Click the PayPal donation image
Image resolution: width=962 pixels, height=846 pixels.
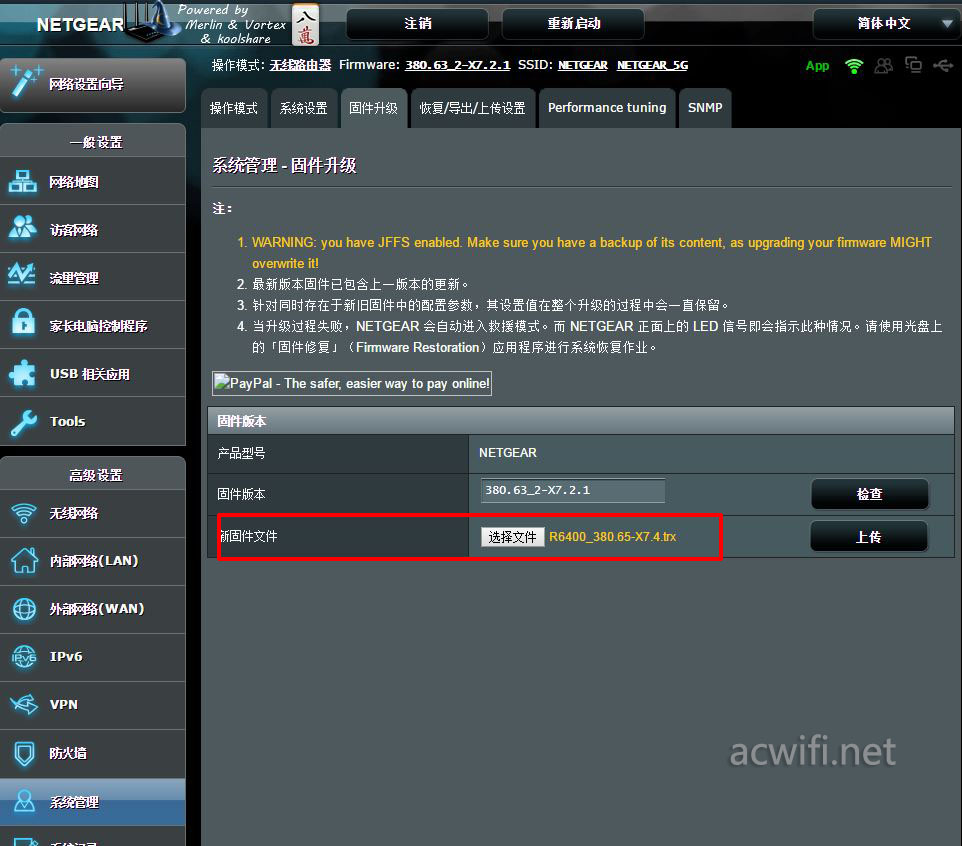pyautogui.click(x=352, y=383)
